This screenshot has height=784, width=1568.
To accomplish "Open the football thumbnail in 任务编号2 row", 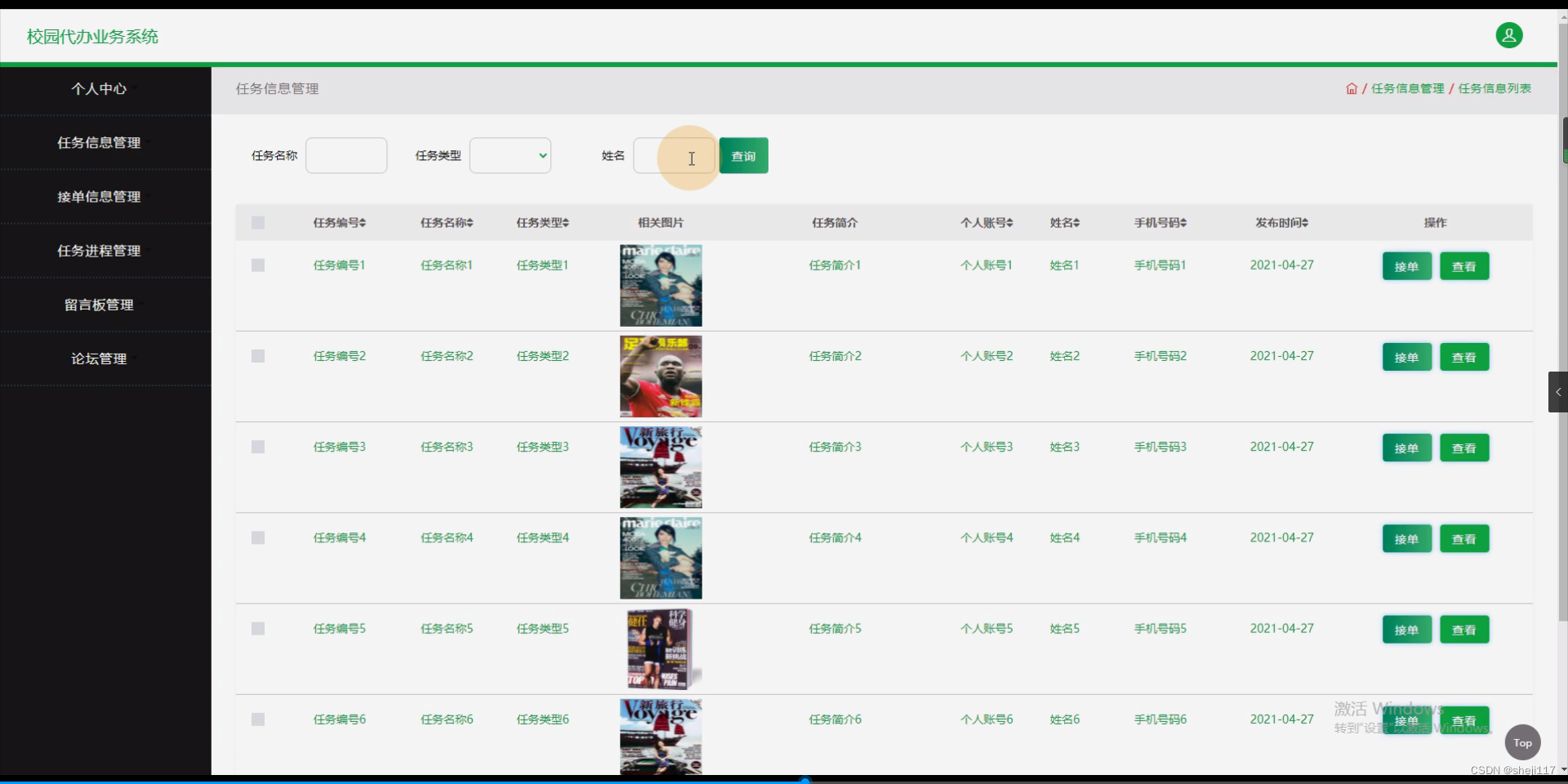I will tap(661, 376).
